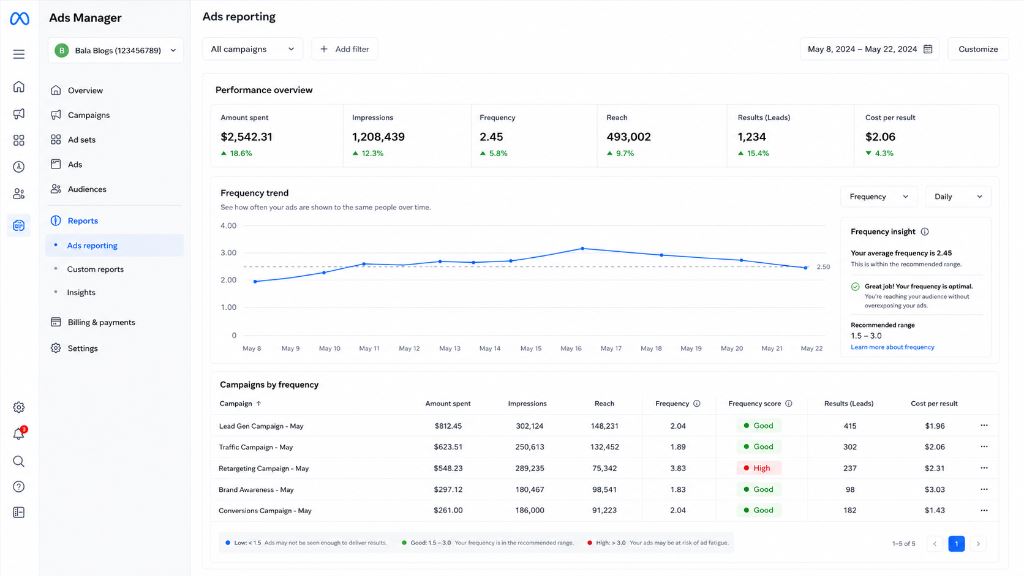Click the Amount spent $2,542.31 card
The width and height of the screenshot is (1024, 576).
pyautogui.click(x=278, y=136)
